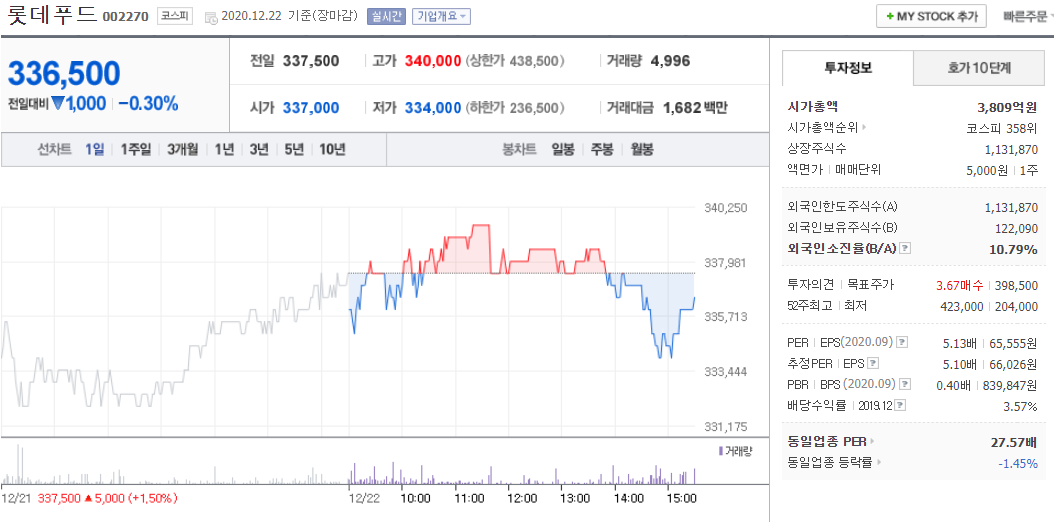Switch to the 투자정보 tab
The height and width of the screenshot is (522, 1054).
point(848,68)
